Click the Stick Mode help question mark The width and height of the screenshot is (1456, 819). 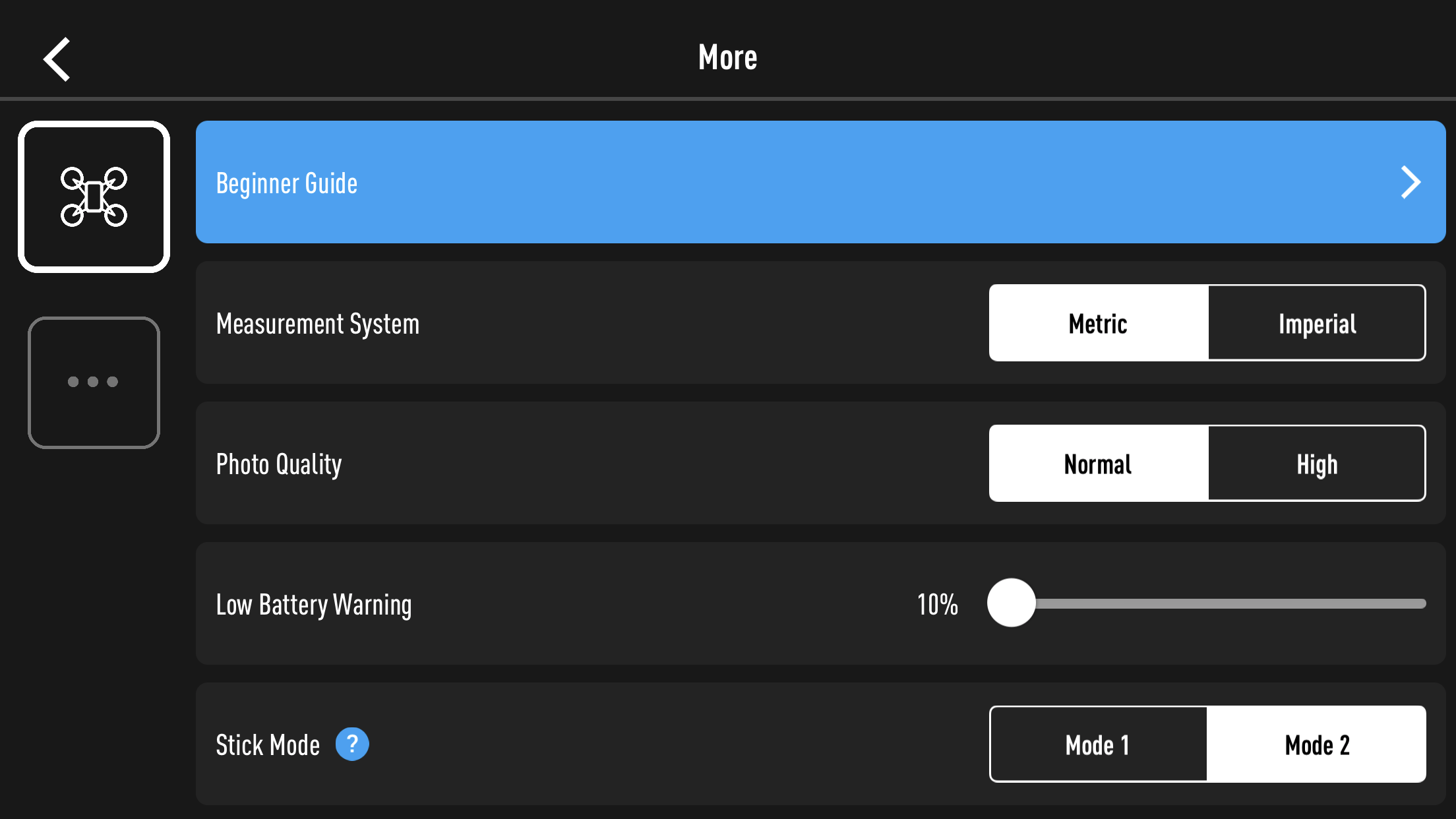point(352,744)
